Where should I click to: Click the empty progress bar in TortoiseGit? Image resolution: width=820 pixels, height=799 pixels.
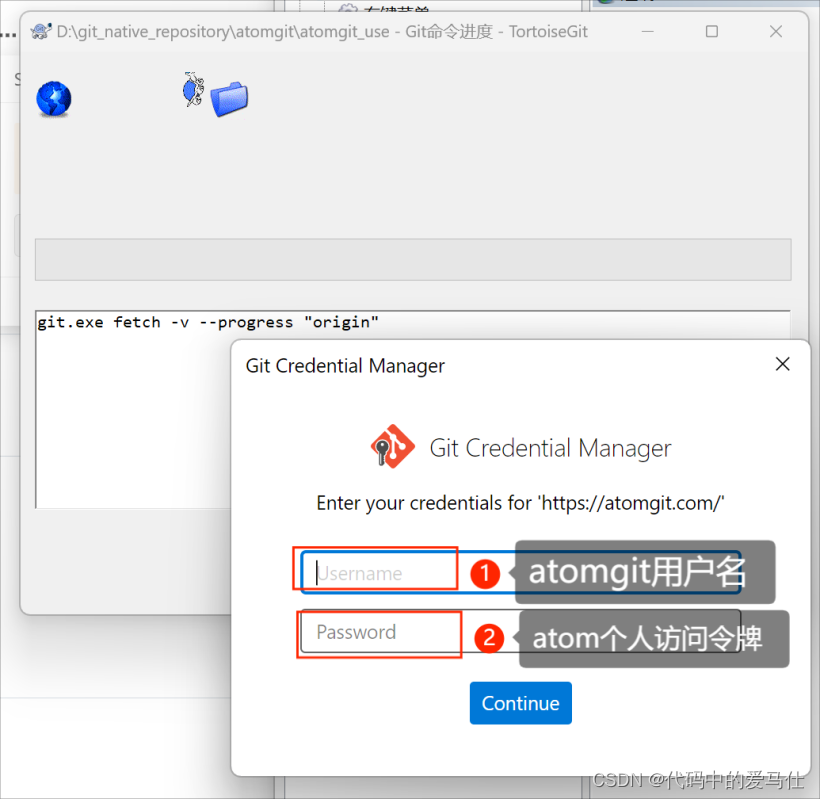[x=413, y=259]
